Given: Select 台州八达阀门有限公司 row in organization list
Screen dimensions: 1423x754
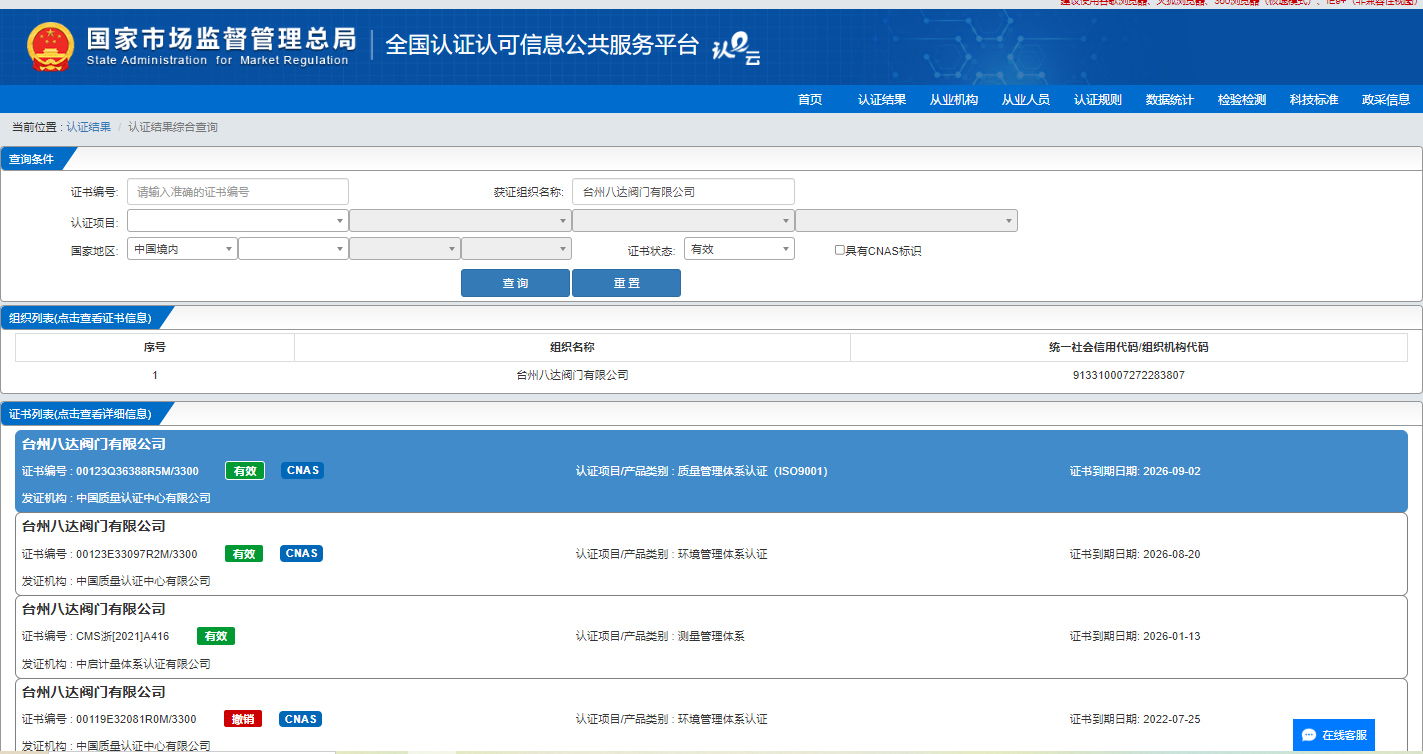Looking at the screenshot, I should point(572,375).
